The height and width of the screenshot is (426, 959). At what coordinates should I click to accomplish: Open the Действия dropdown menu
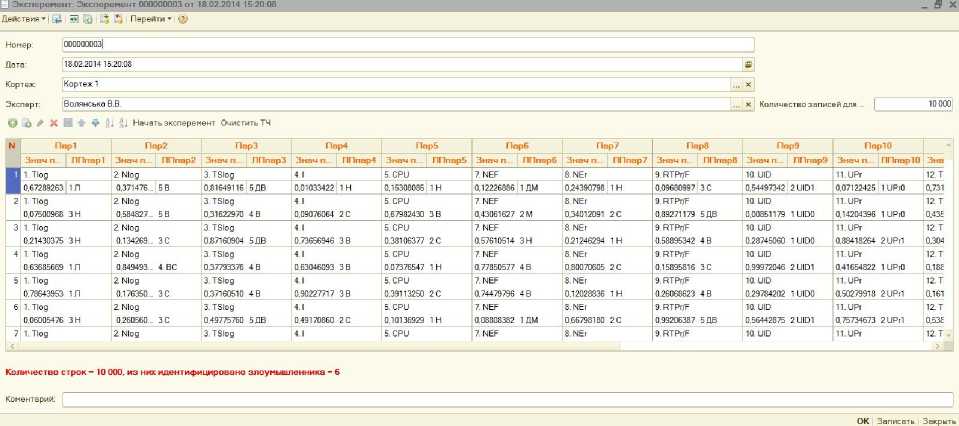pos(24,19)
